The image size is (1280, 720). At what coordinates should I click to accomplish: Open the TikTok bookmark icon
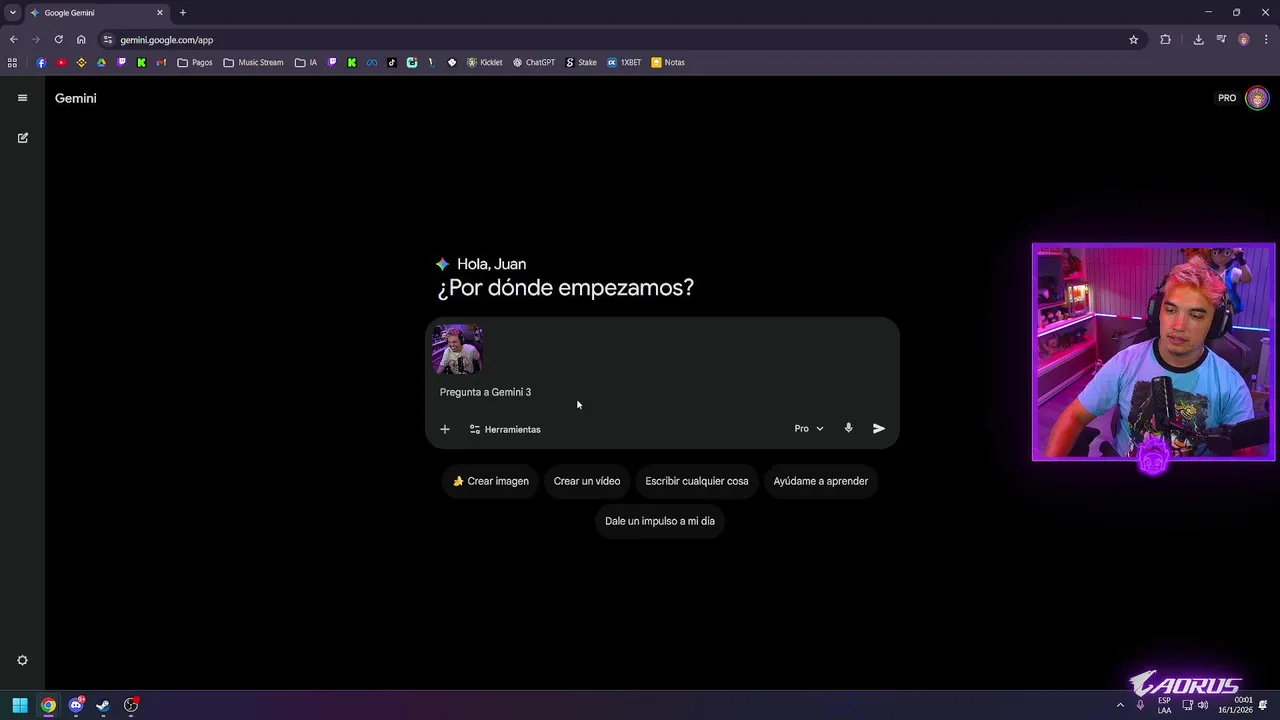point(392,62)
